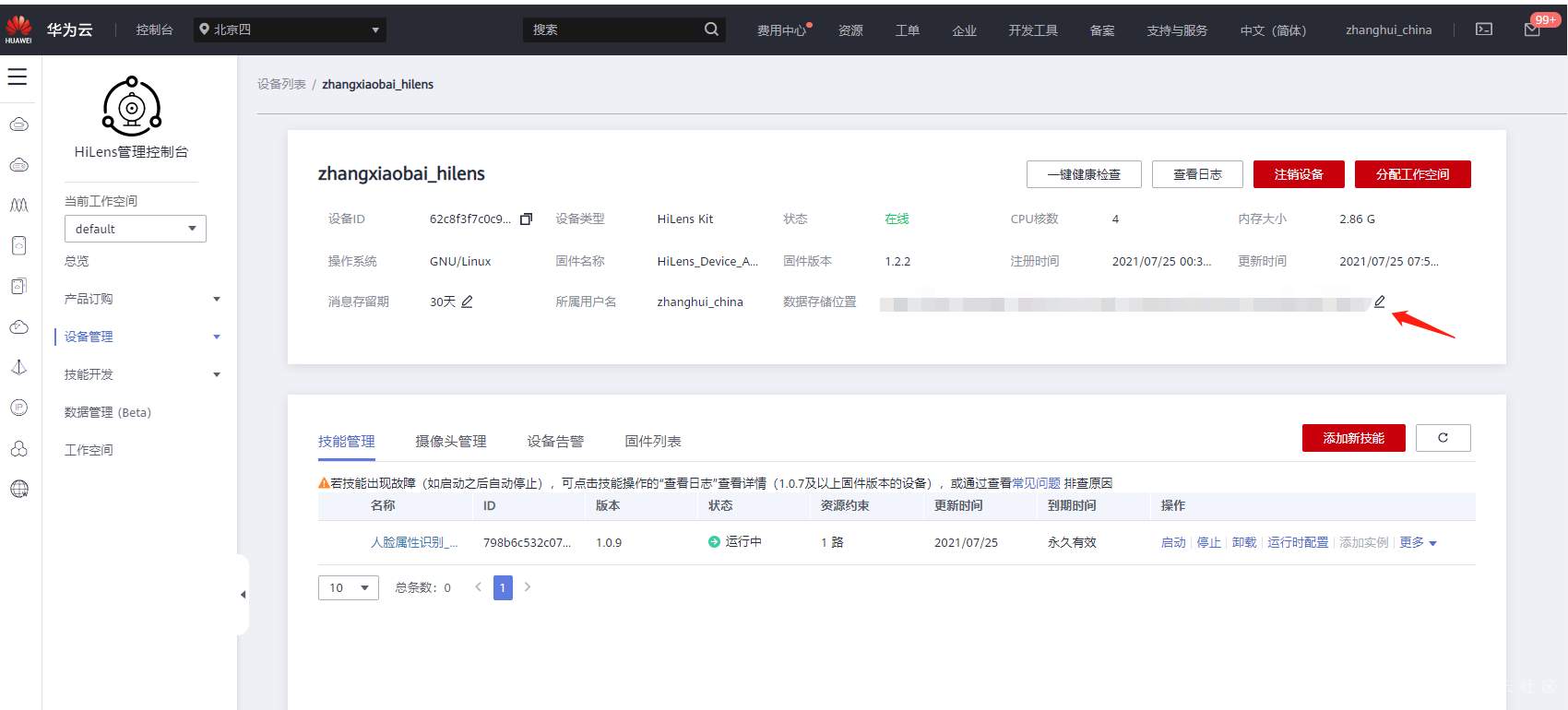Switch to the 摄像头管理 tab
Screen dimensions: 1568x710
451,442
